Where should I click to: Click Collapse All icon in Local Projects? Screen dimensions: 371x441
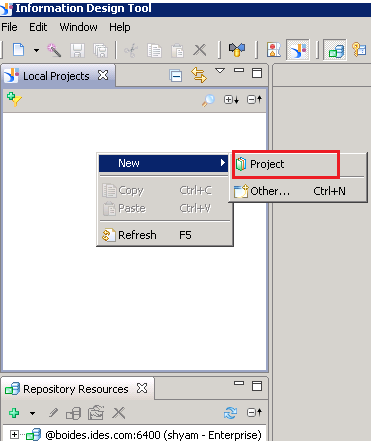pyautogui.click(x=175, y=76)
